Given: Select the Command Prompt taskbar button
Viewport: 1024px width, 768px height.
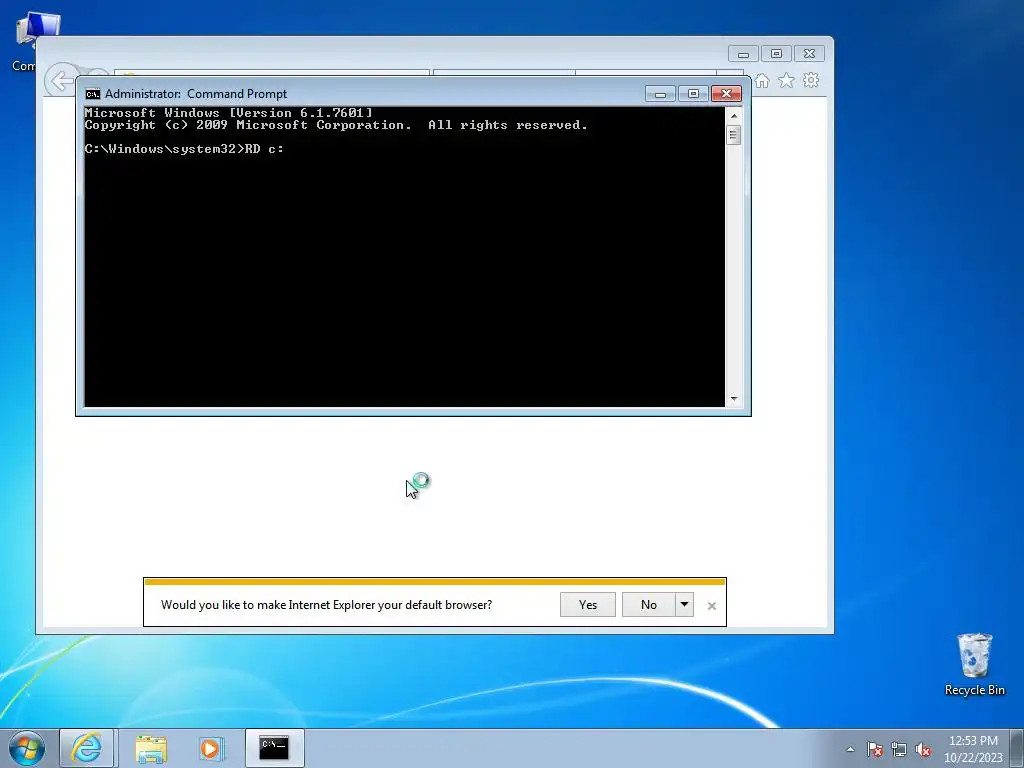Looking at the screenshot, I should pos(274,748).
